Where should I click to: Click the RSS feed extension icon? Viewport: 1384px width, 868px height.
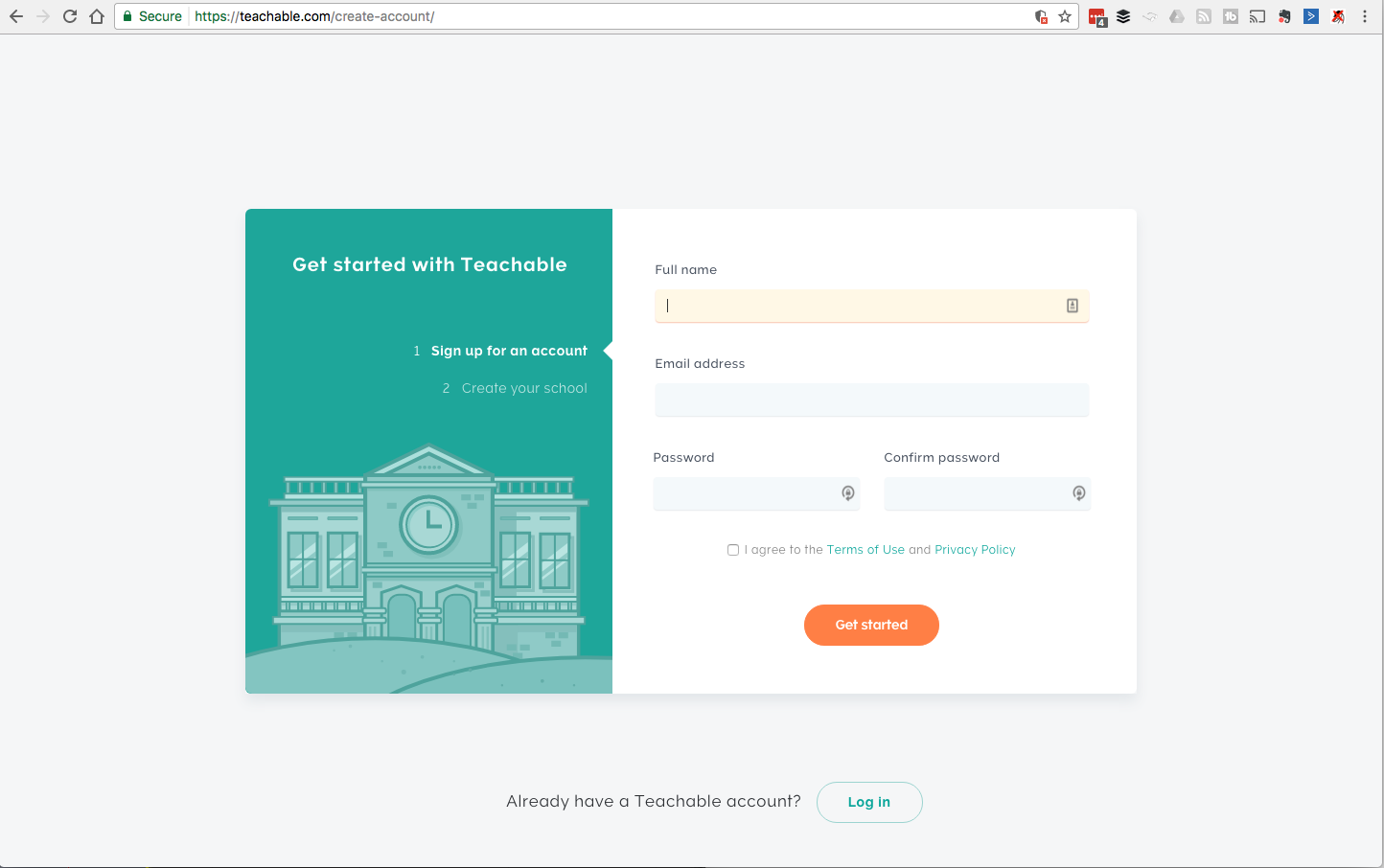tap(1204, 16)
